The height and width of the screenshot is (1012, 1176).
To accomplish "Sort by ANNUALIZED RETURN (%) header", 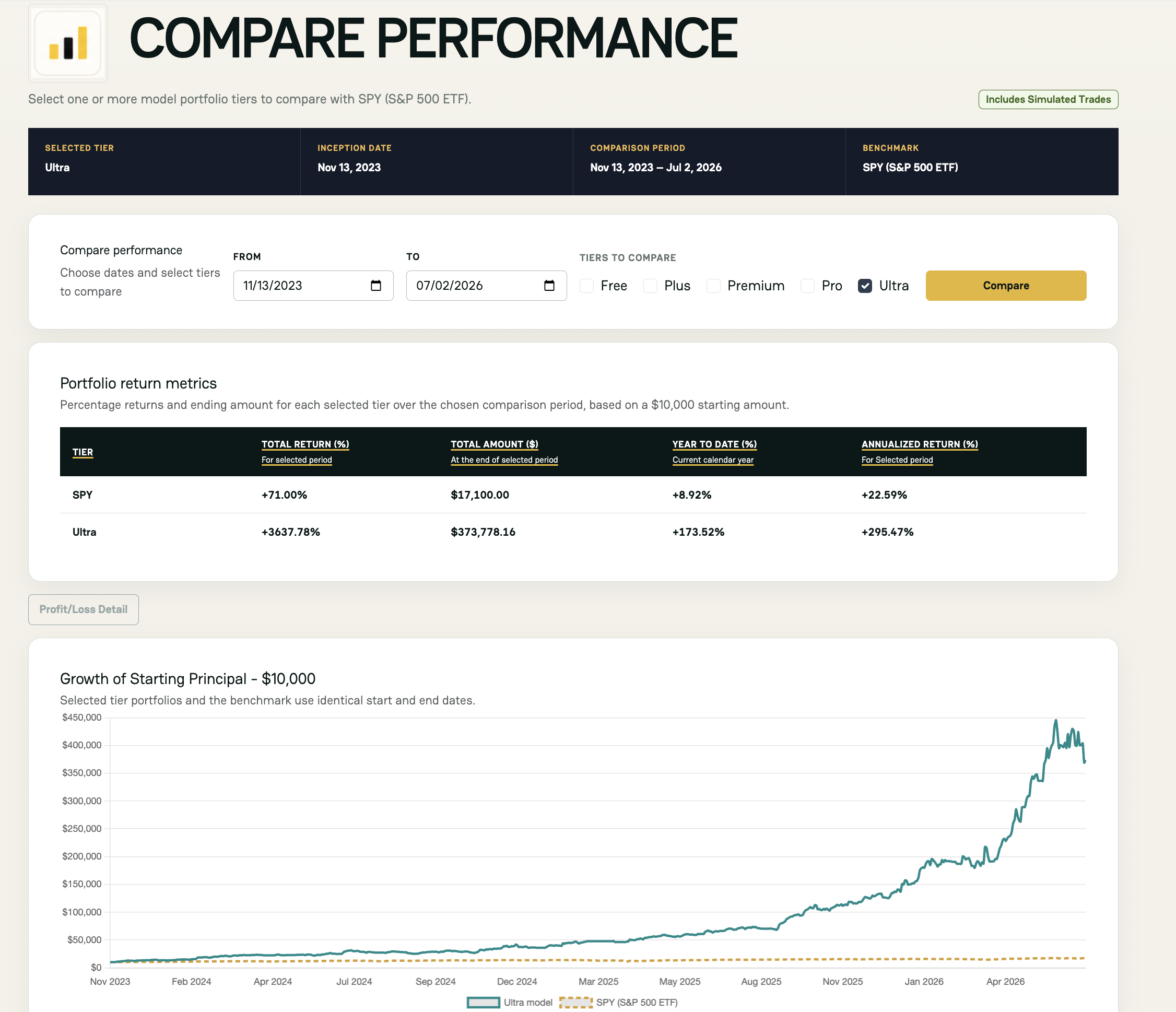I will (920, 444).
